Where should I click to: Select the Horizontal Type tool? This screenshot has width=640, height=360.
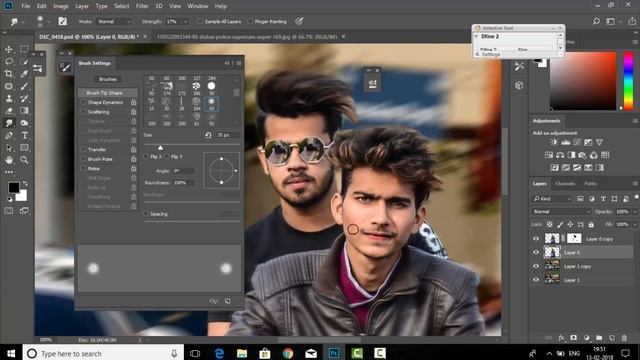click(24, 135)
